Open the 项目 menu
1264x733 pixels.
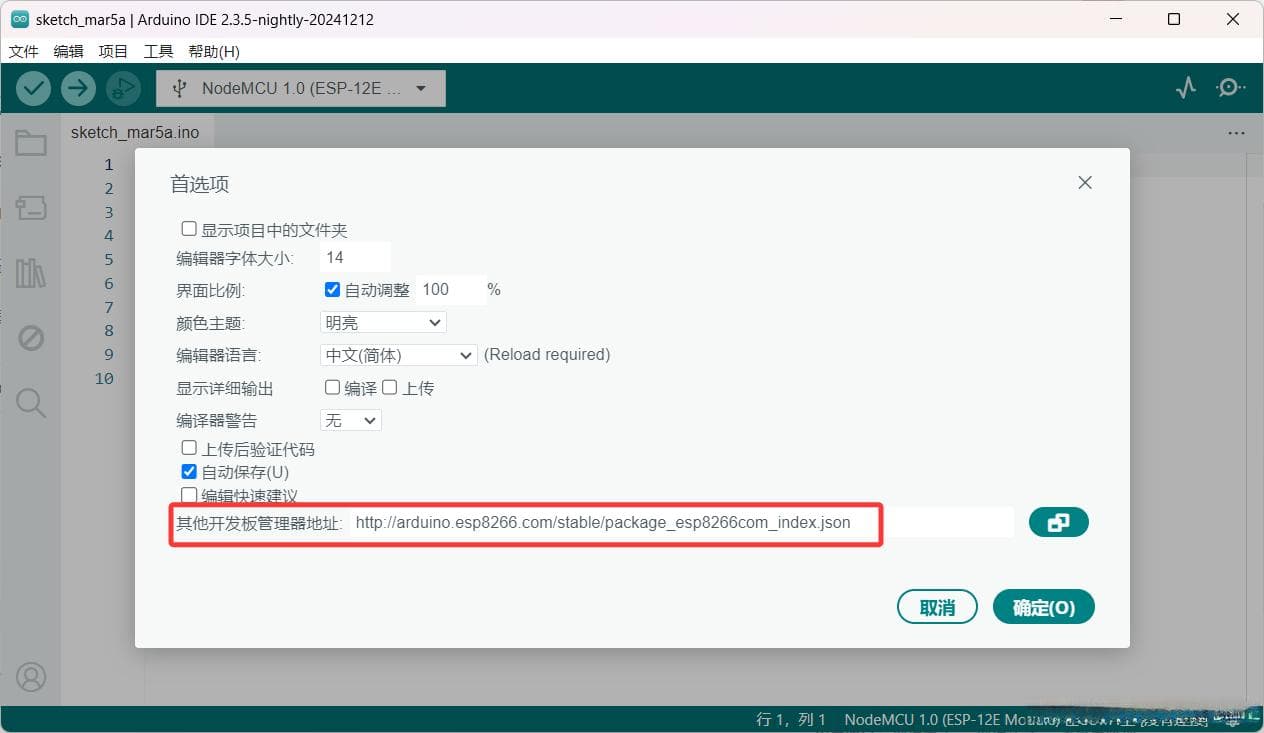tap(113, 51)
